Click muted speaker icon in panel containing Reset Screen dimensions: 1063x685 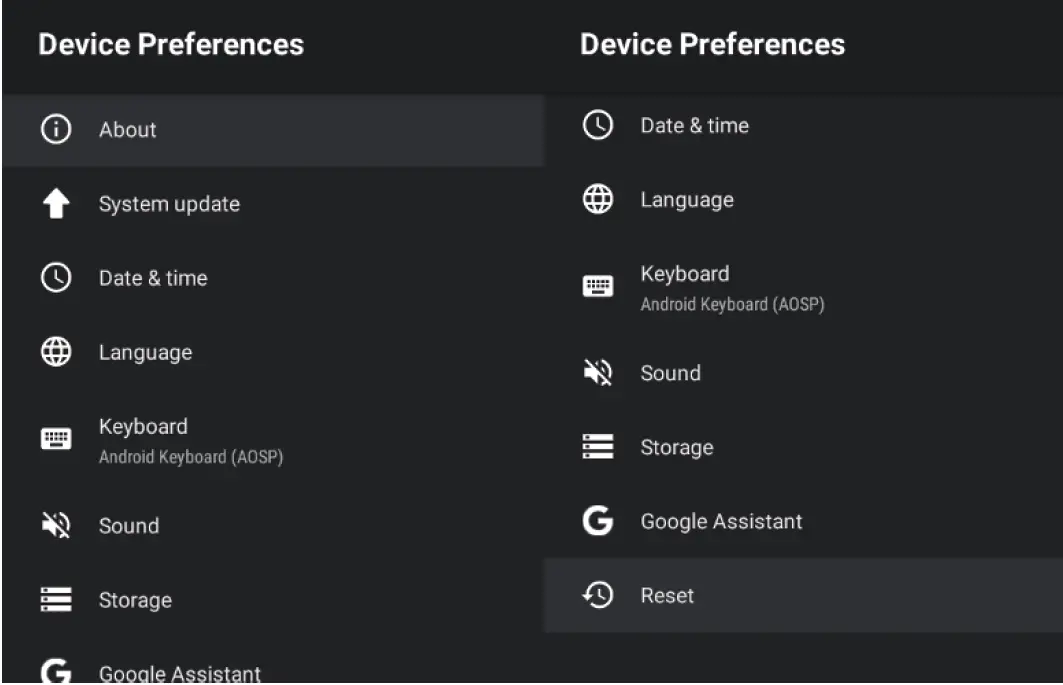pyautogui.click(x=597, y=373)
